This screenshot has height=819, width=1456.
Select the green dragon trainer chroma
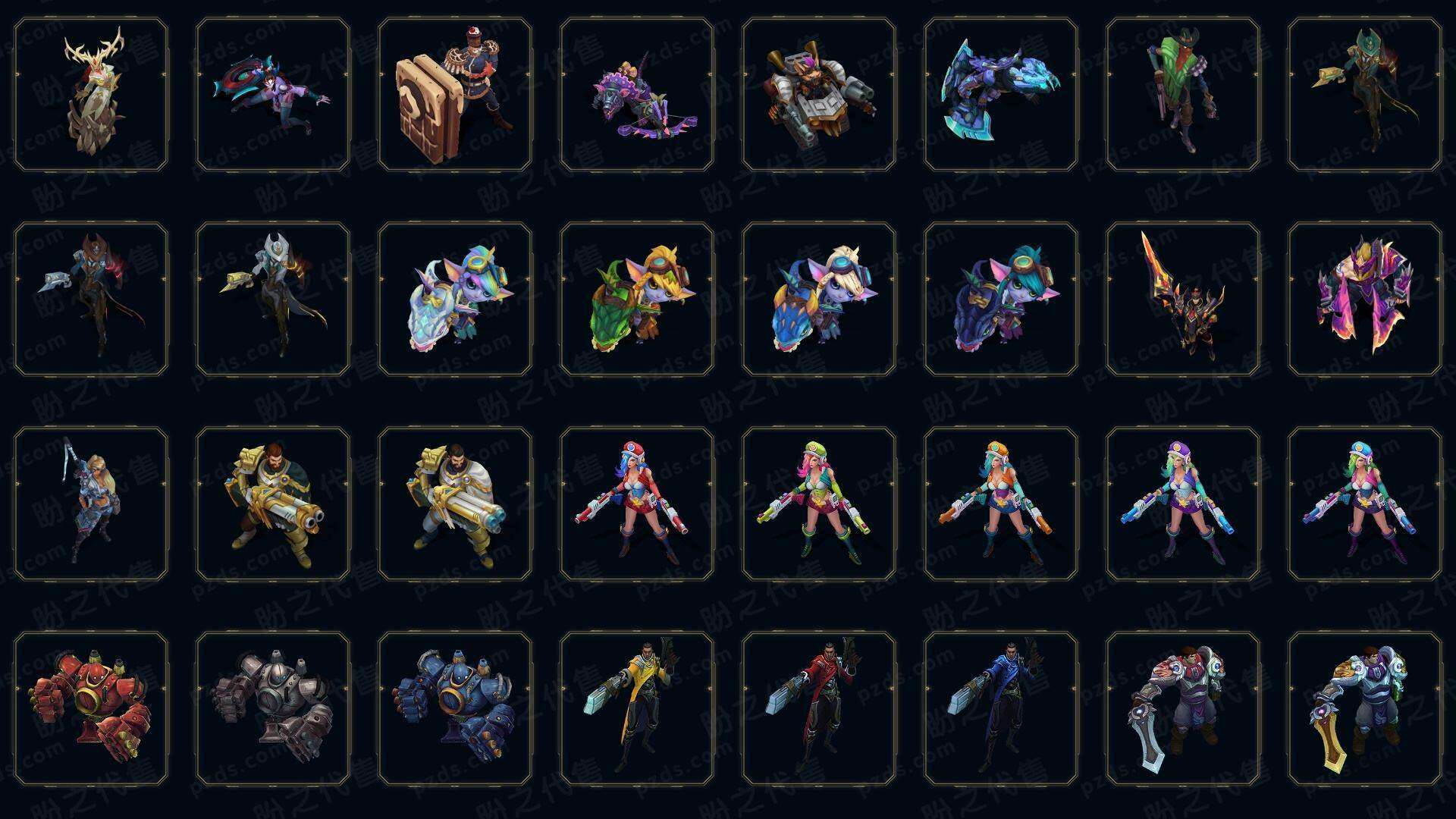(637, 299)
